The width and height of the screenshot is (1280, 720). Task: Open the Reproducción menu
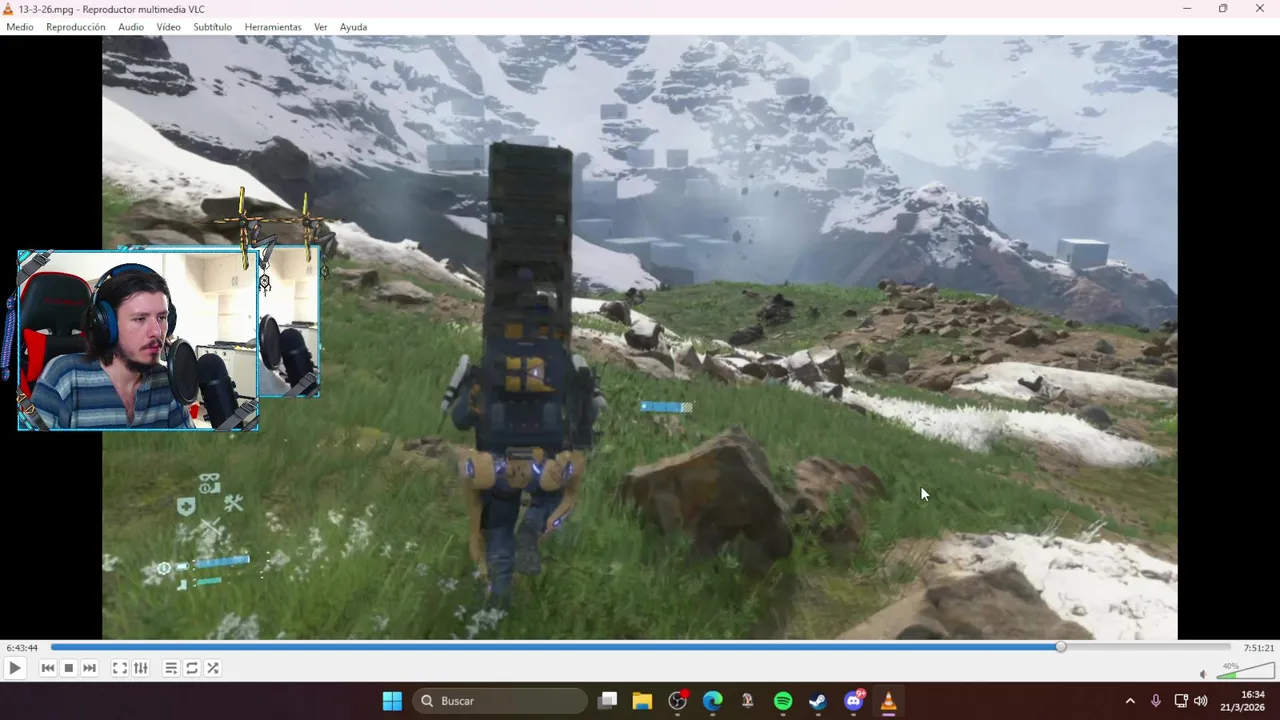point(76,27)
